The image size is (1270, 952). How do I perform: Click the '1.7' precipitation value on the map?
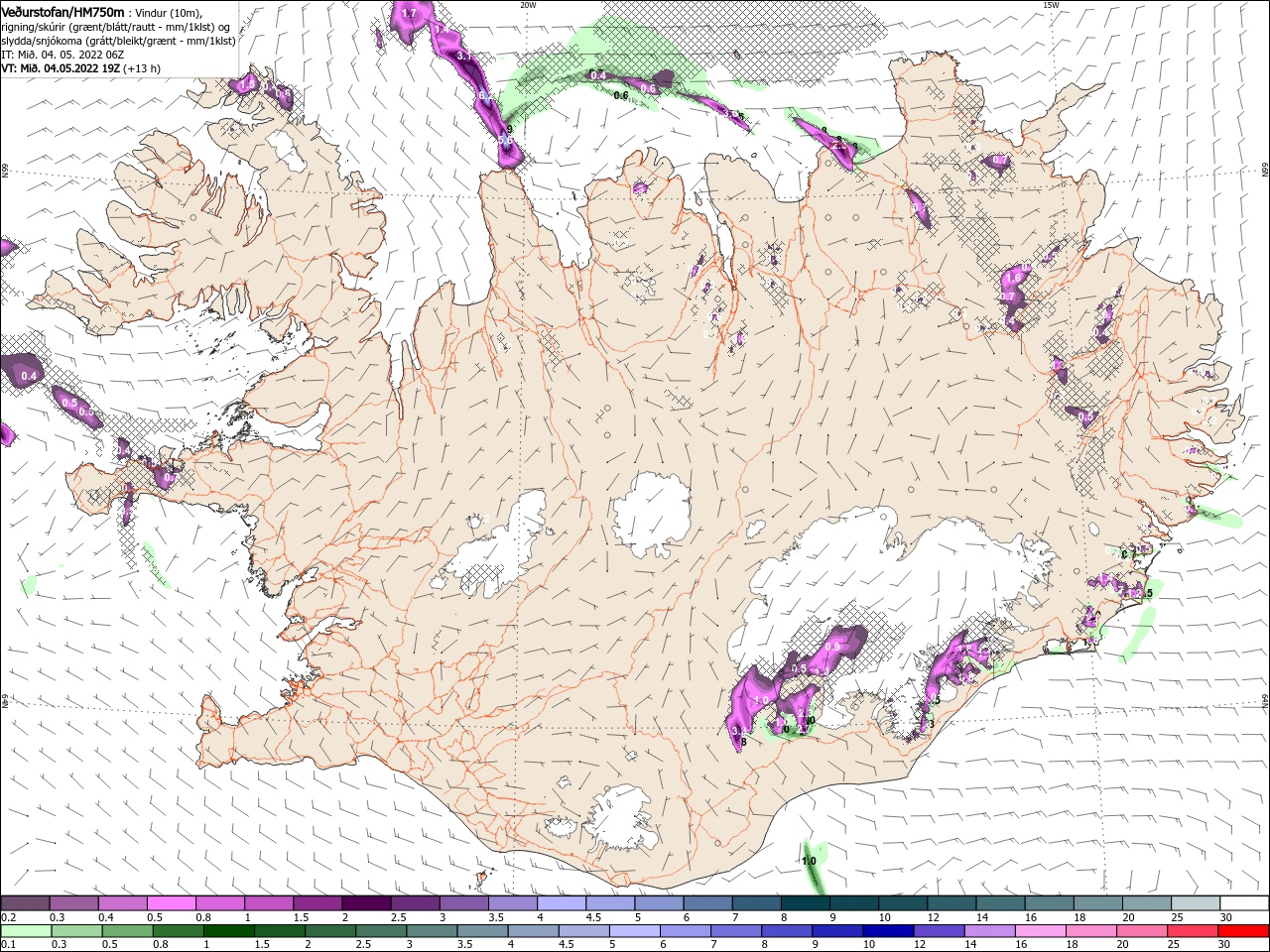coord(409,13)
